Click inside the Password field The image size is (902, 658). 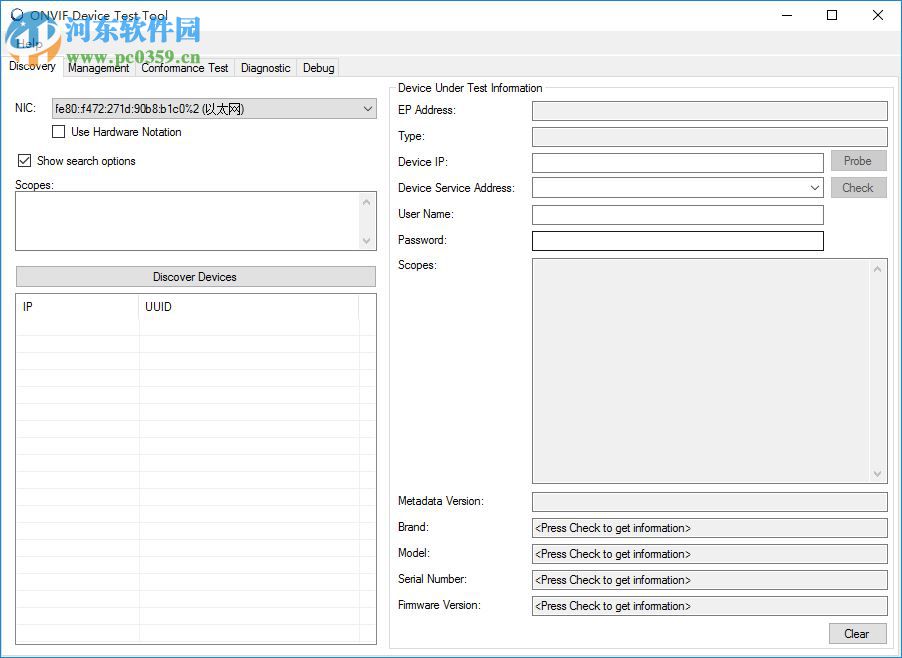[x=678, y=240]
